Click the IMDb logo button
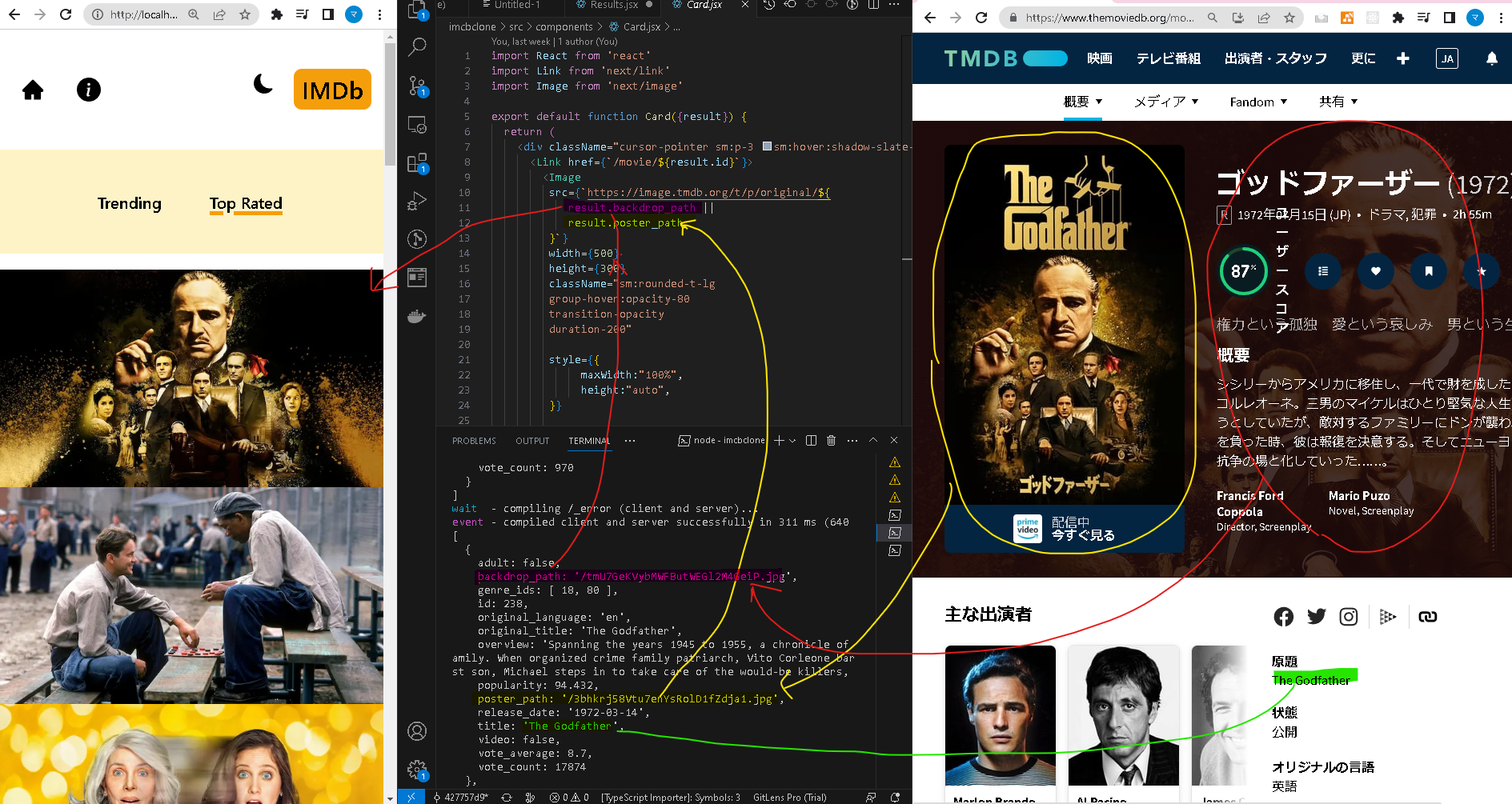The image size is (1512, 804). tap(332, 90)
